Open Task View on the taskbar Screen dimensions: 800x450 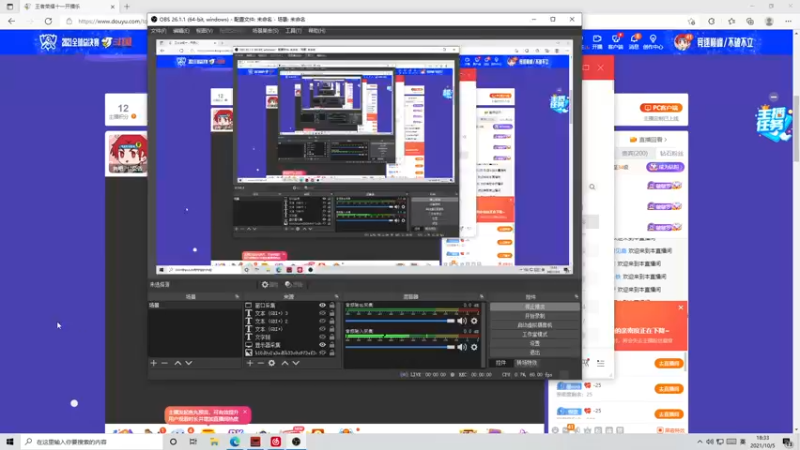pyautogui.click(x=193, y=441)
